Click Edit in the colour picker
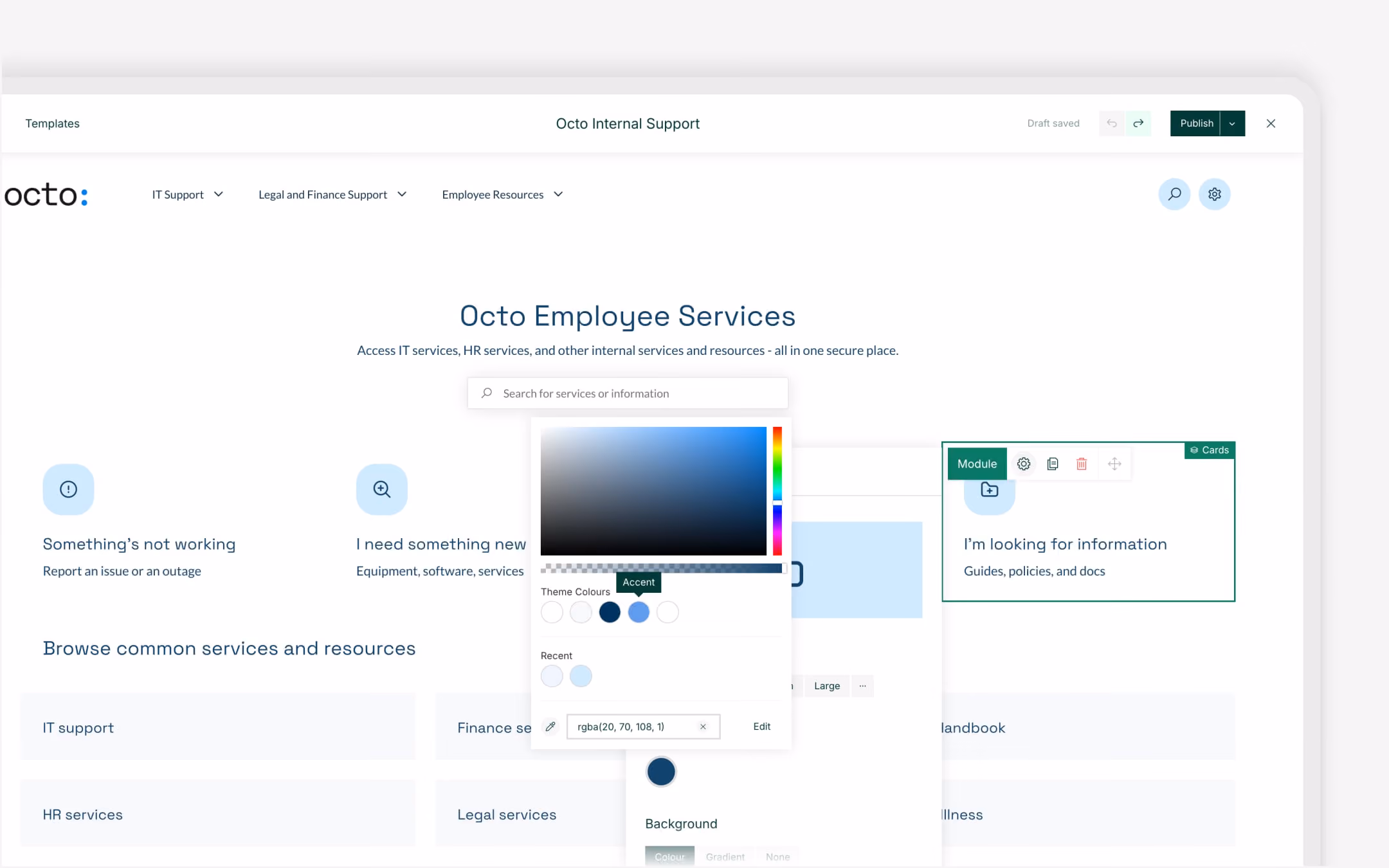This screenshot has height=868, width=1389. (x=762, y=727)
